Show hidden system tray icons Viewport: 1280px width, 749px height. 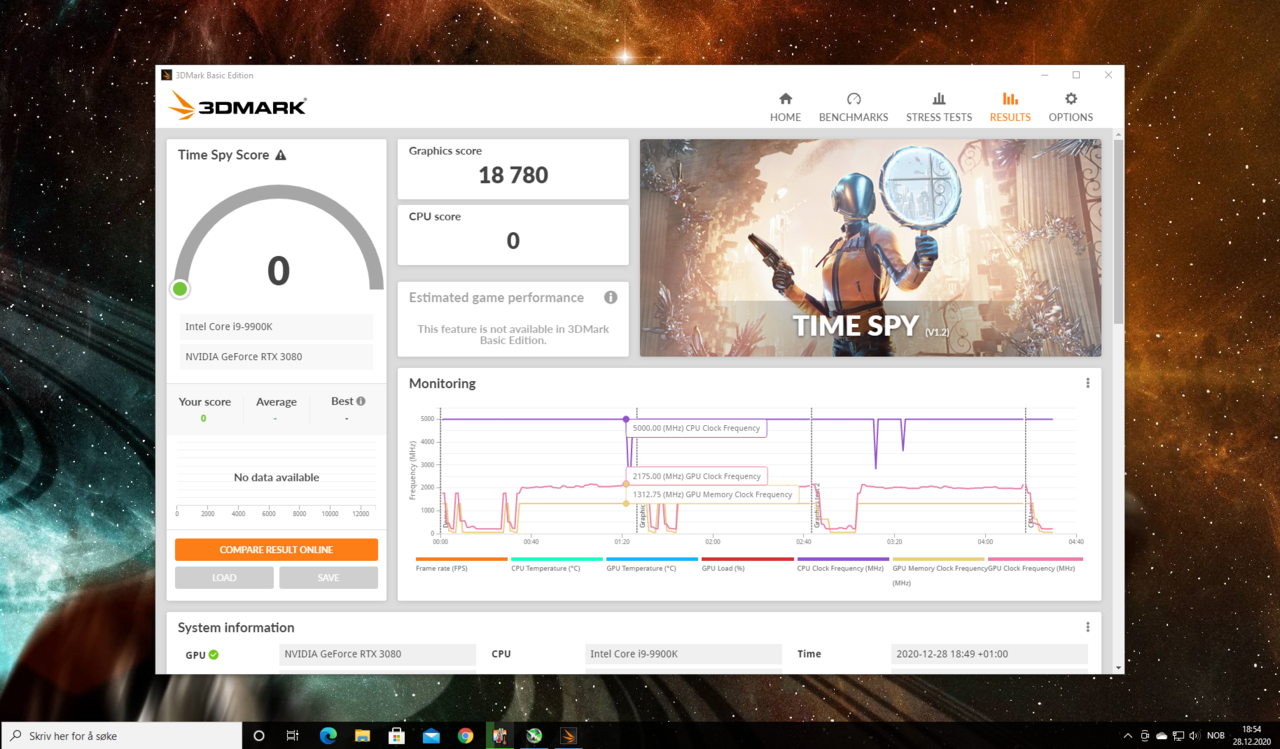tap(1129, 736)
